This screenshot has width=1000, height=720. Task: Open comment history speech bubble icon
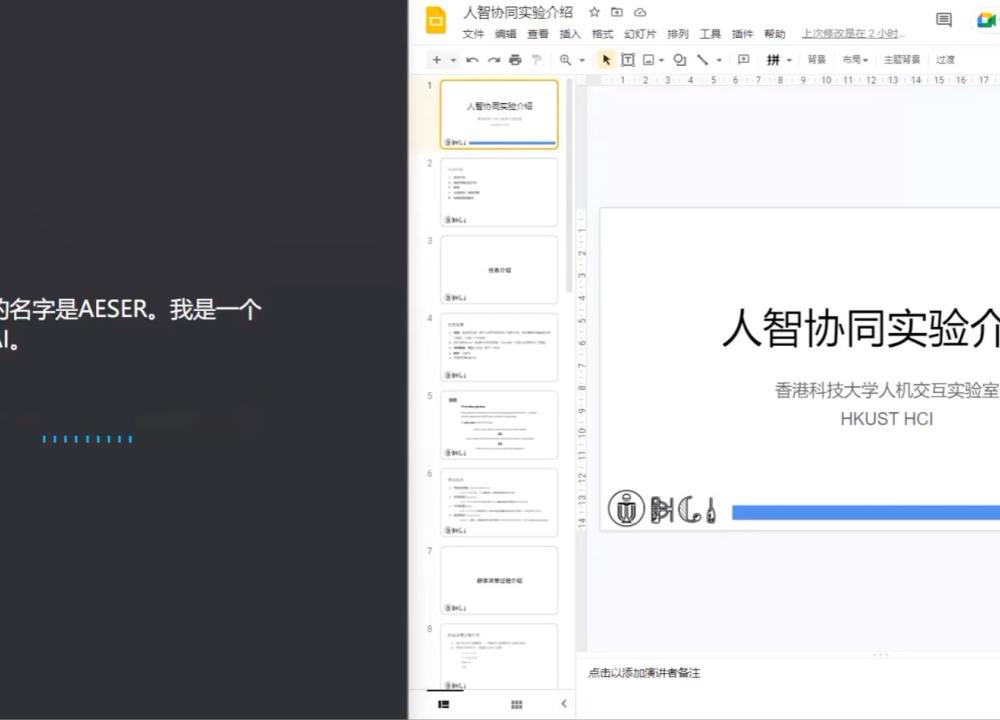(943, 20)
